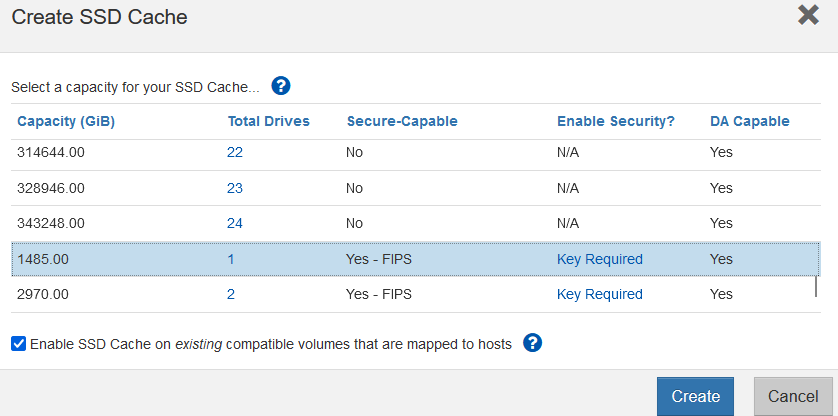Select the 314644.00 GiB capacity row
Screen dimensions: 838x416
point(416,153)
